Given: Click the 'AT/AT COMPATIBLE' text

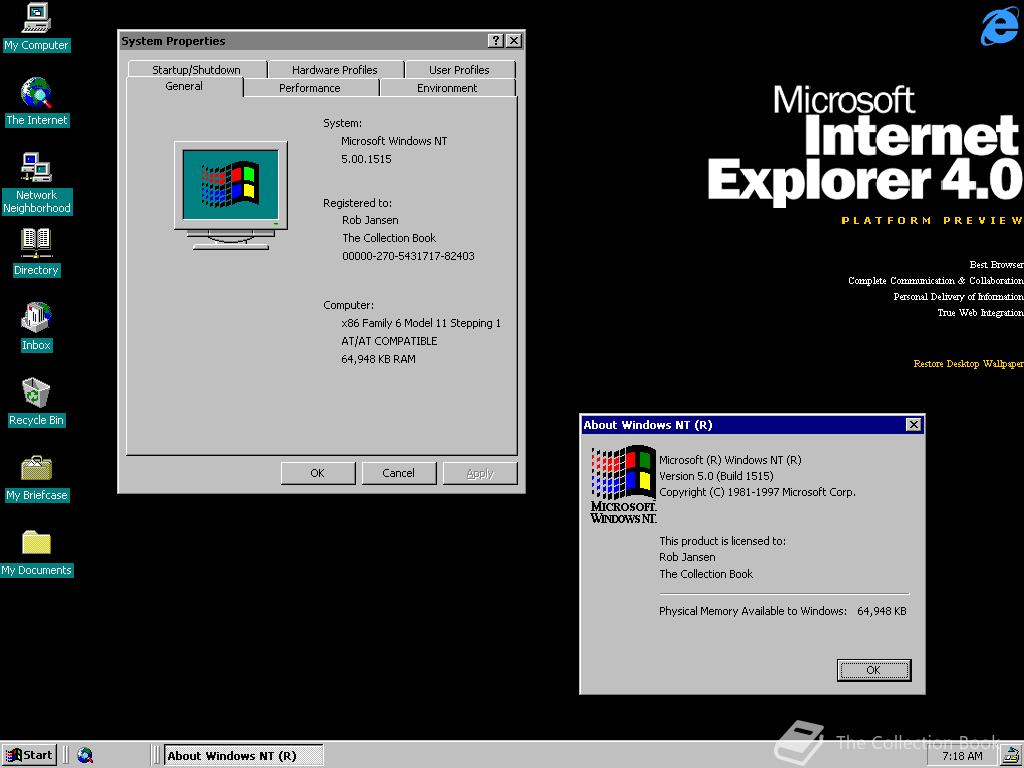Looking at the screenshot, I should click(x=389, y=341).
